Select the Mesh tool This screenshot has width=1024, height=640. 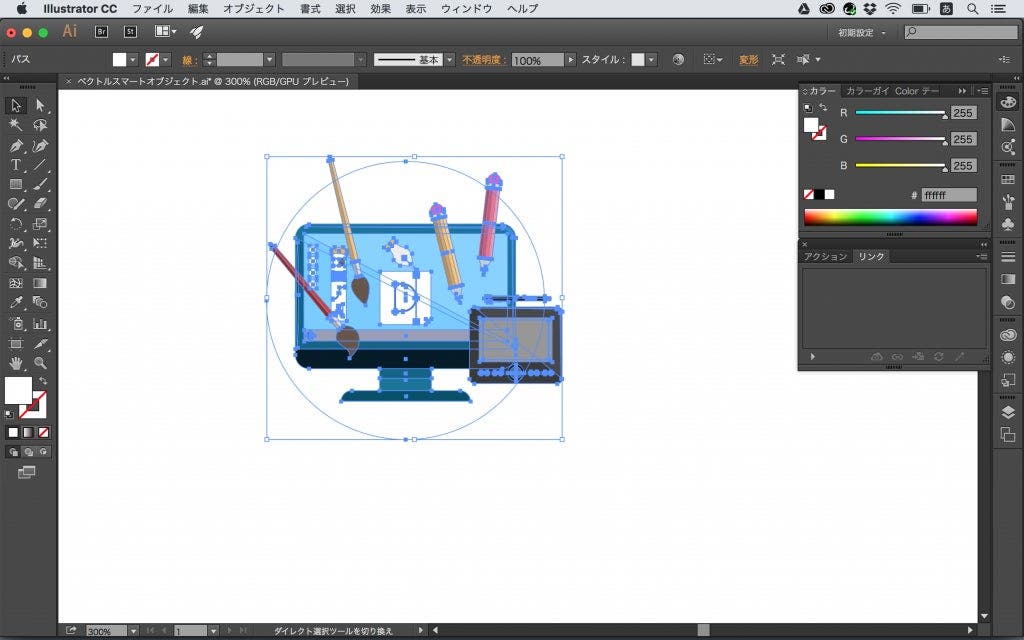tap(16, 283)
